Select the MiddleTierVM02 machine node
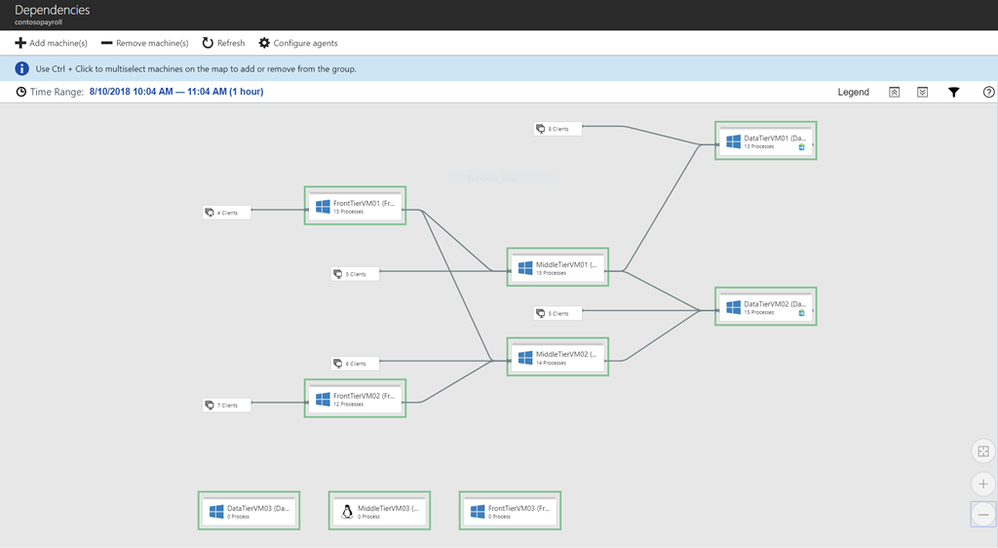Viewport: 998px width, 548px height. (558, 357)
